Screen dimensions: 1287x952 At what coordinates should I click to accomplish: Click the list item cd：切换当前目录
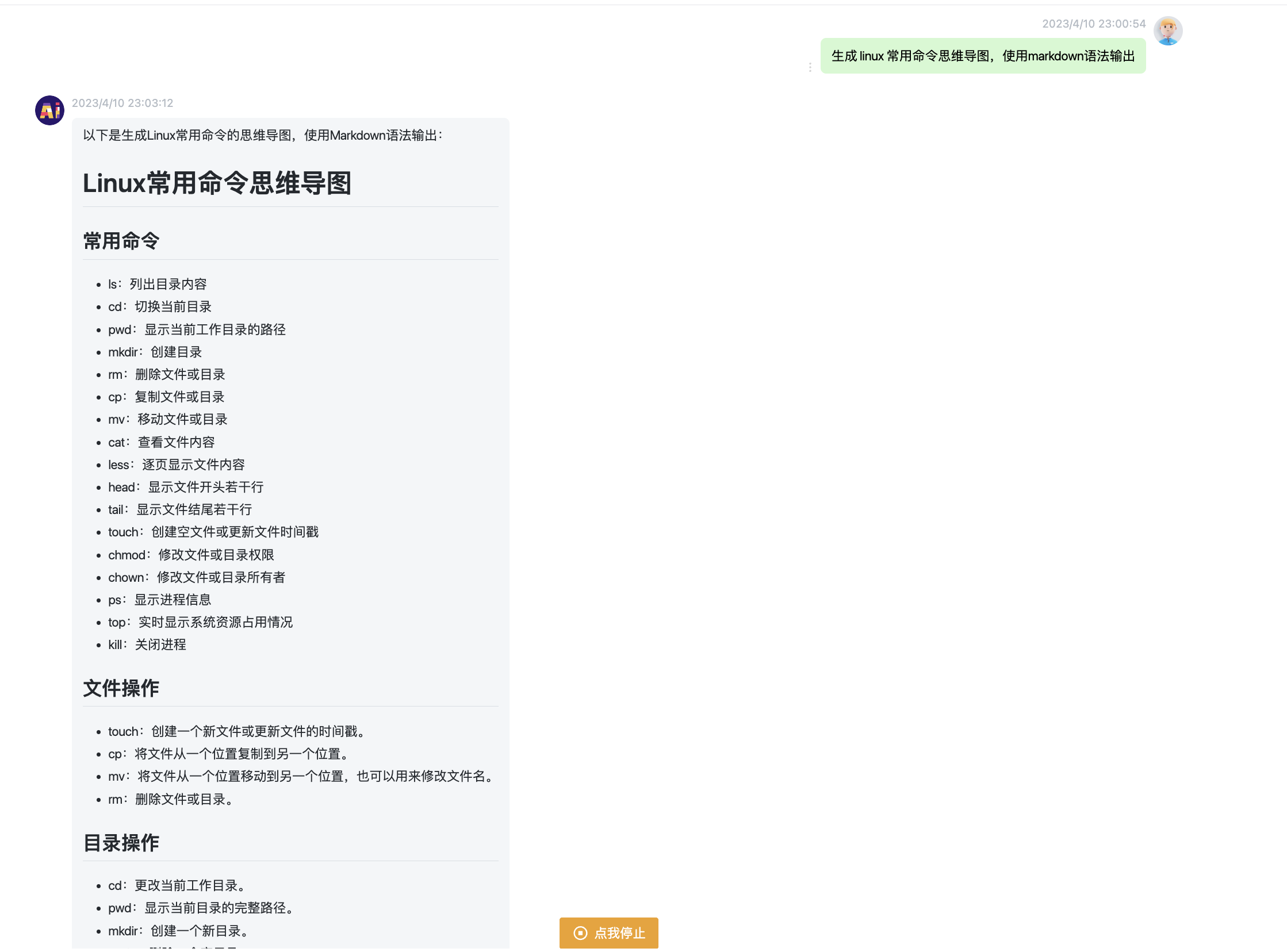[x=160, y=306]
